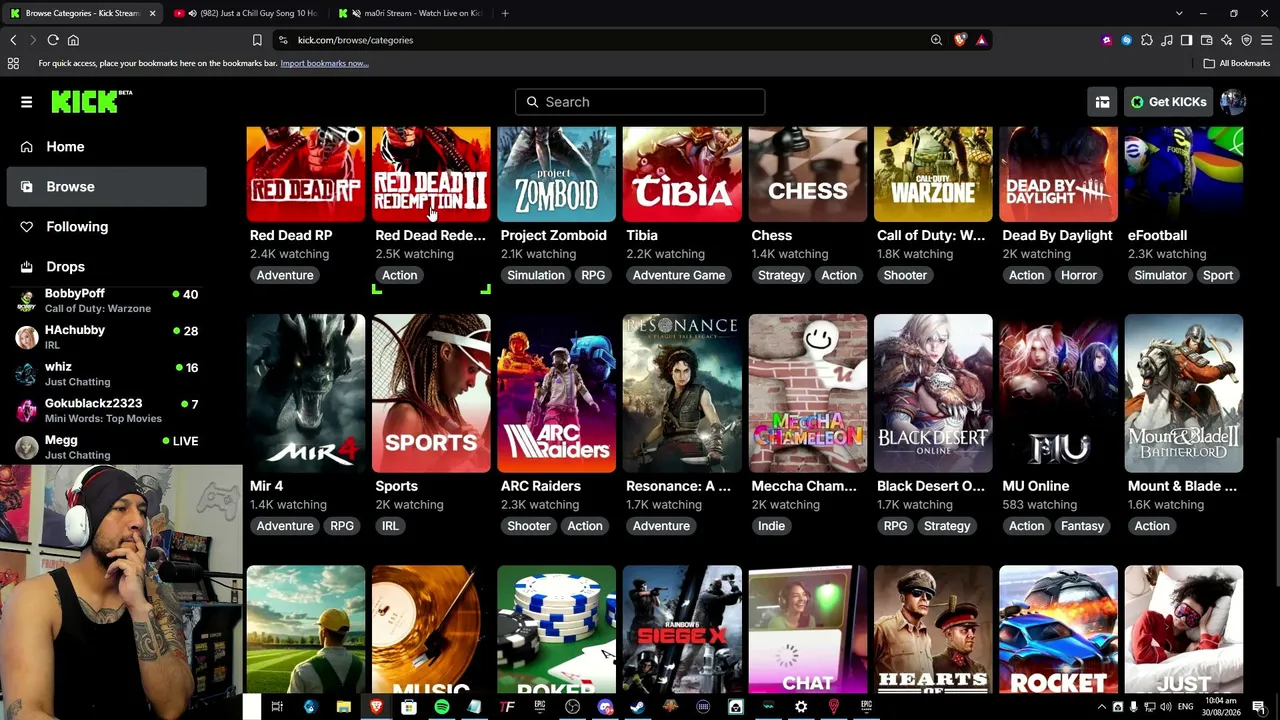The height and width of the screenshot is (720, 1280).
Task: Toggle the browser sidebar panel
Action: tap(1186, 40)
